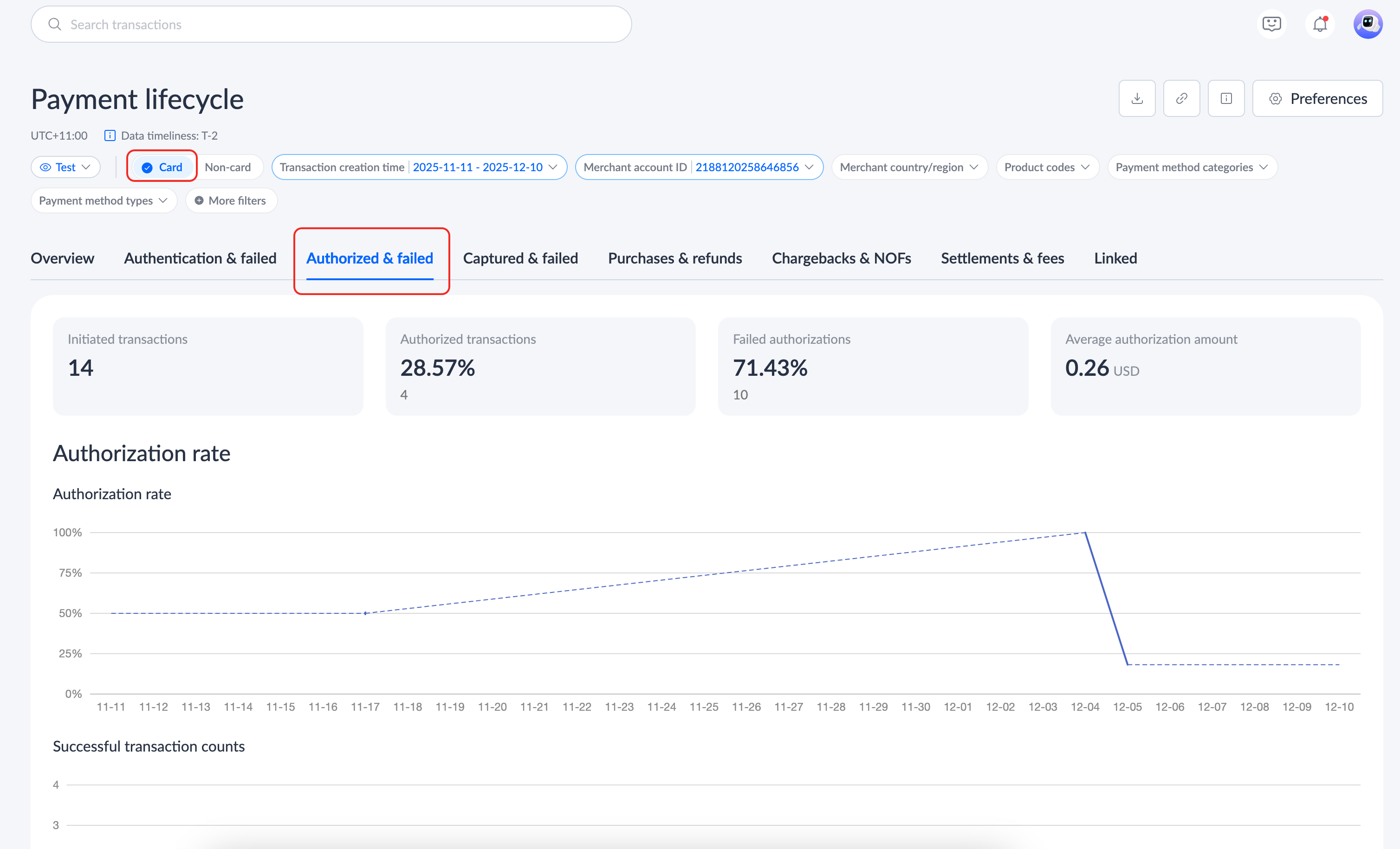
Task: Open the Test environment mode selector
Action: click(x=65, y=167)
